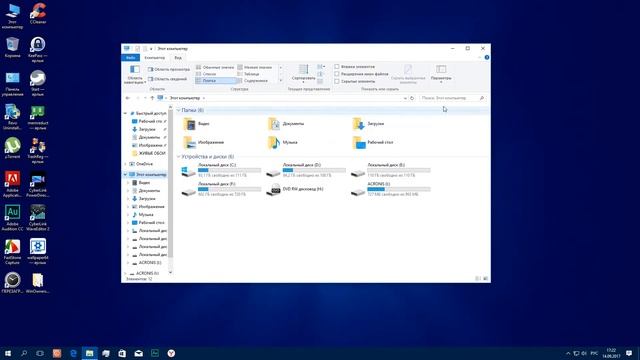The image size is (640, 360).
Task: Select the Adobe Audition CC desktop icon
Action: [x=13, y=218]
